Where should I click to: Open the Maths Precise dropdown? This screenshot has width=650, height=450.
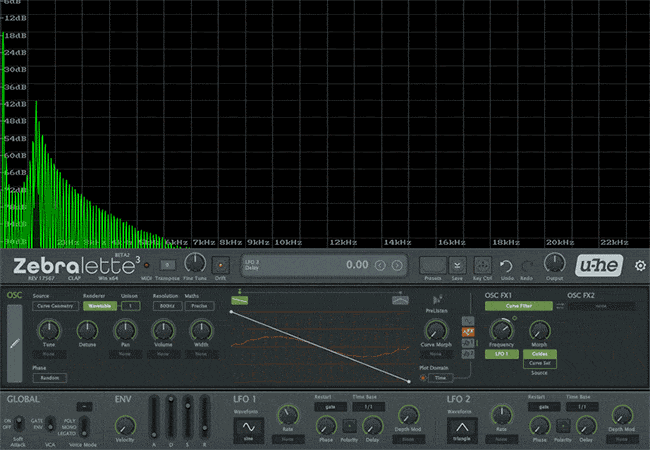(199, 306)
